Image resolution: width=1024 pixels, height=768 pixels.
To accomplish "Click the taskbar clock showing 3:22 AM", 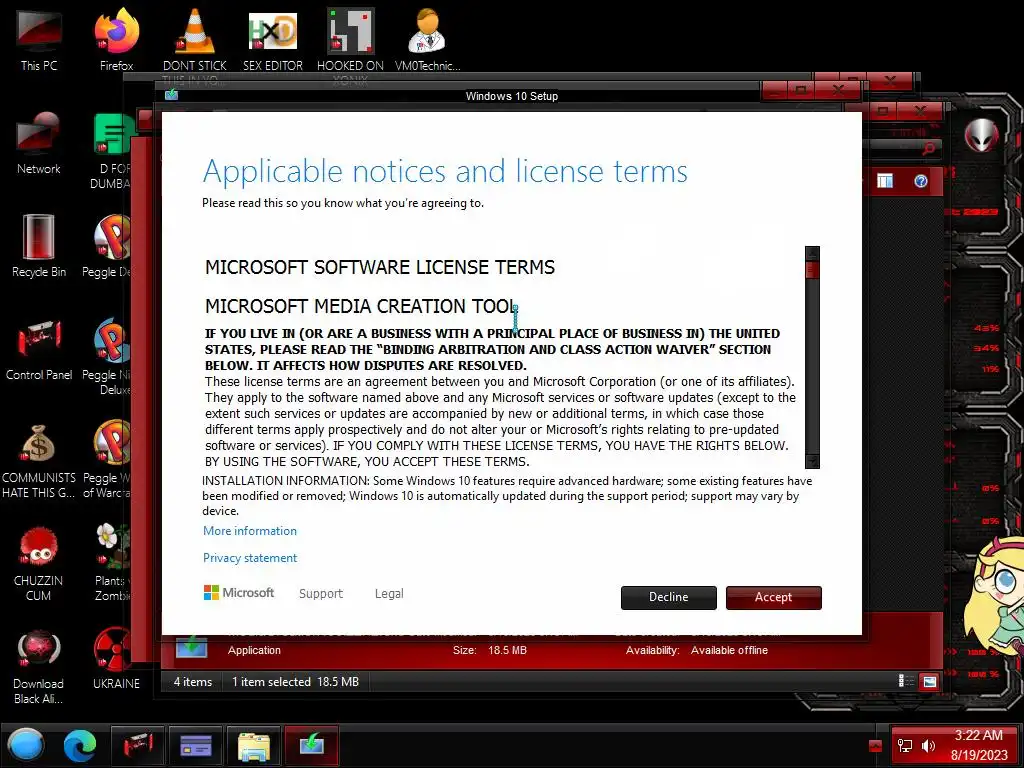I will [979, 745].
